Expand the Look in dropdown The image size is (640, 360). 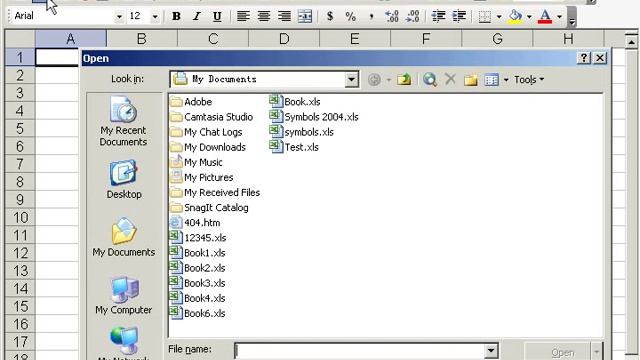pos(351,79)
